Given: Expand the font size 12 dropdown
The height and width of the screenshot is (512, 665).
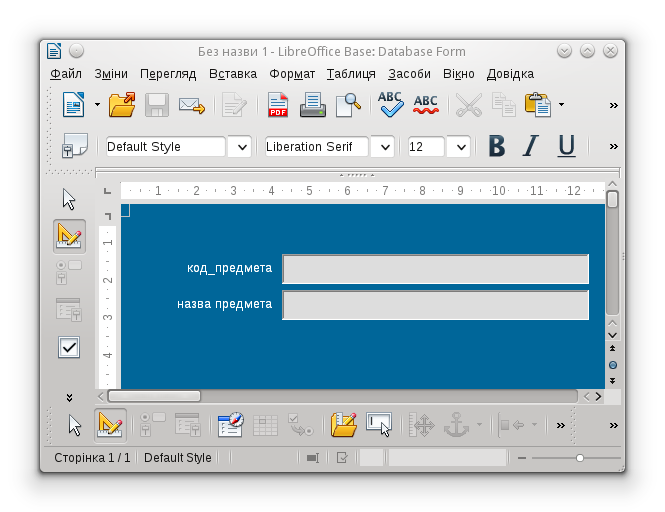Looking at the screenshot, I should coord(460,147).
